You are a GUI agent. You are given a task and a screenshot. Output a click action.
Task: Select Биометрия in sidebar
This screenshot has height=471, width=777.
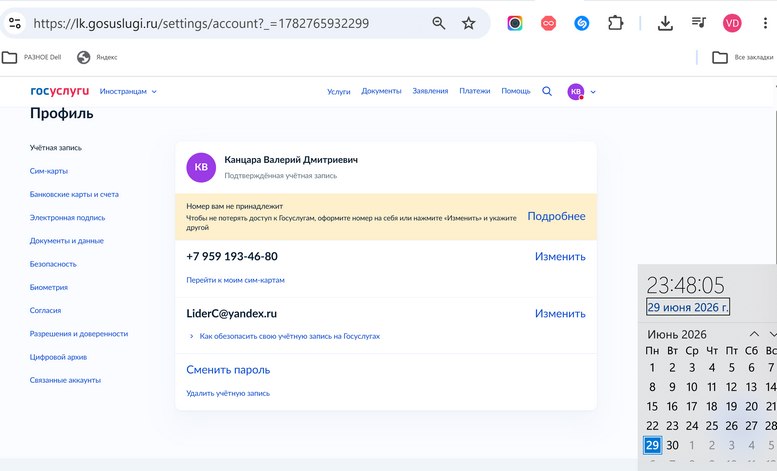click(x=49, y=288)
